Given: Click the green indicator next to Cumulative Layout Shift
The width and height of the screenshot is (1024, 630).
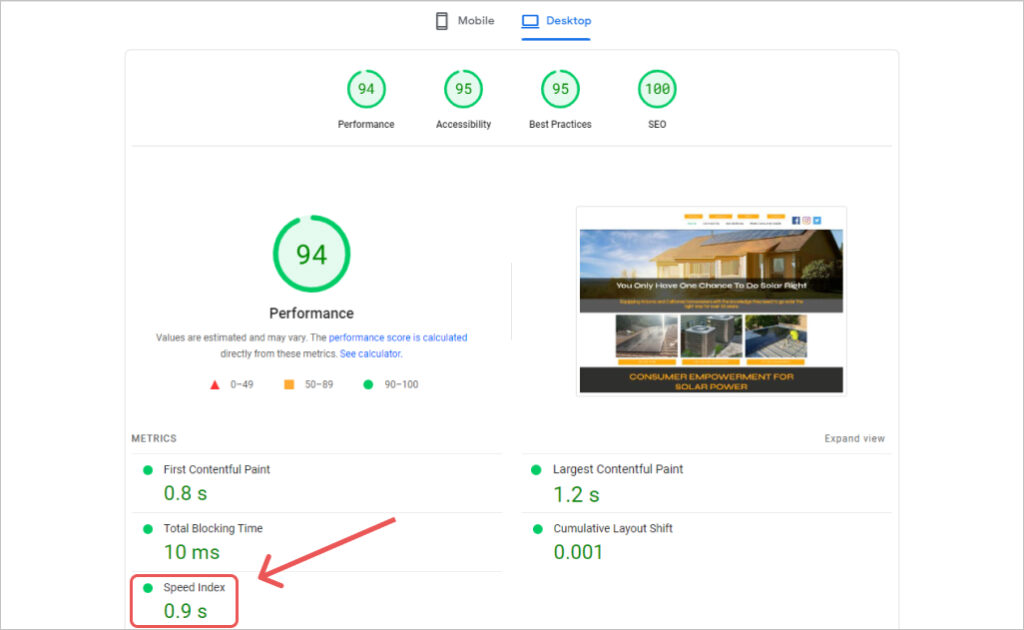Looking at the screenshot, I should click(537, 528).
